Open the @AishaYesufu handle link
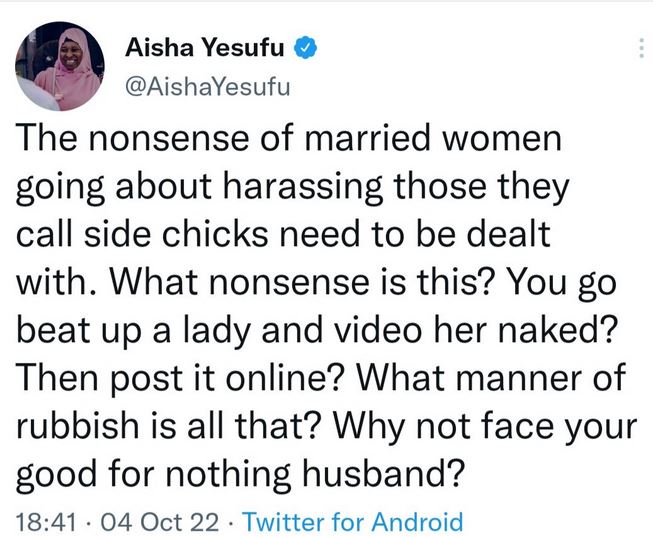 [207, 87]
